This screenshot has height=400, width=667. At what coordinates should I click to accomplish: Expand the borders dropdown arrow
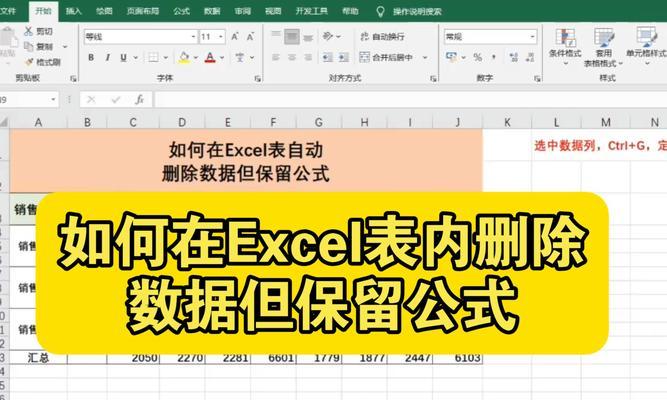tap(165, 57)
